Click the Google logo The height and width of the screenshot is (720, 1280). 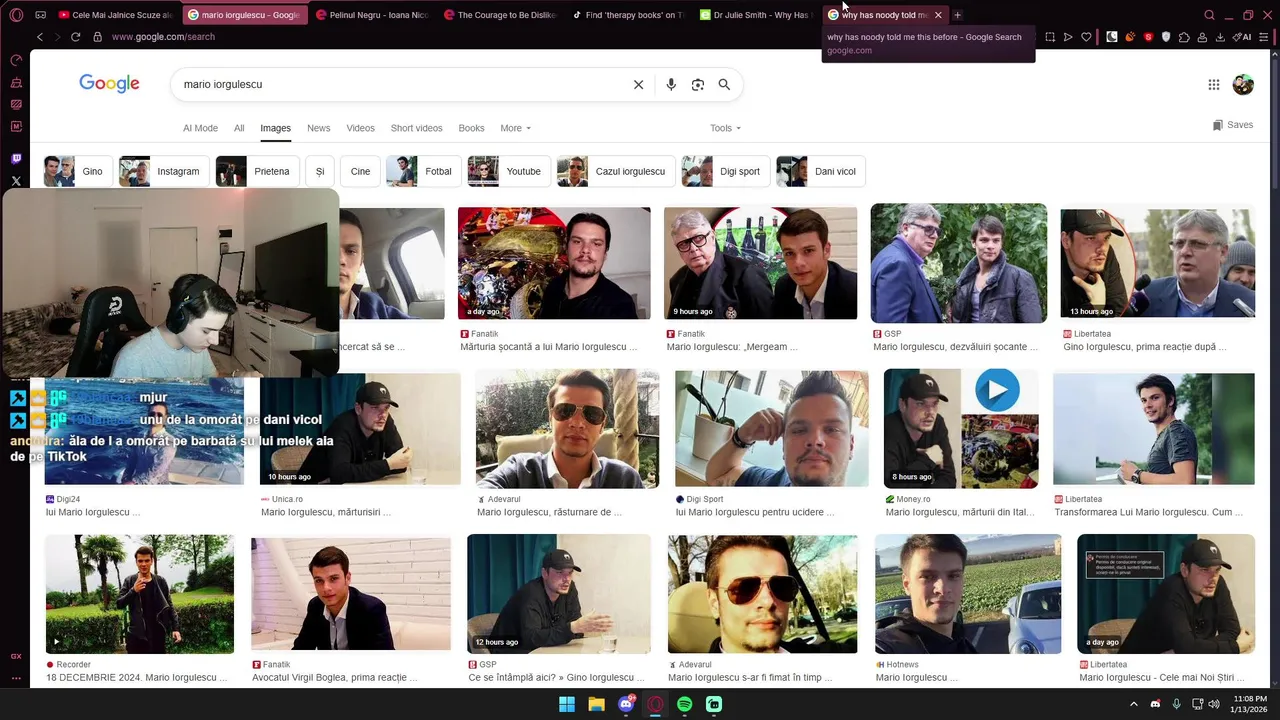109,84
